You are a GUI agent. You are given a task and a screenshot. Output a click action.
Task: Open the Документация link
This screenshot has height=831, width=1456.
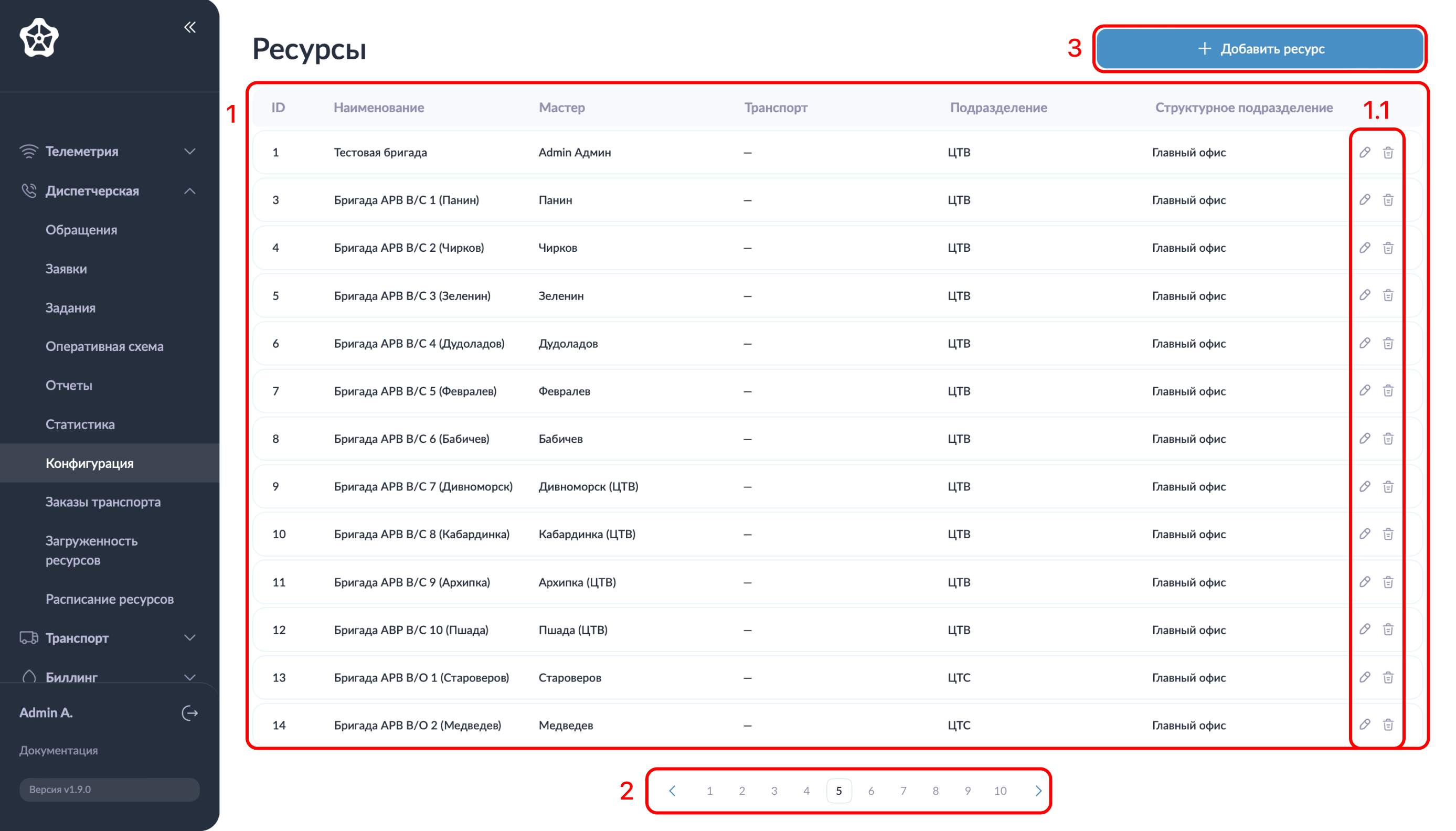click(58, 750)
